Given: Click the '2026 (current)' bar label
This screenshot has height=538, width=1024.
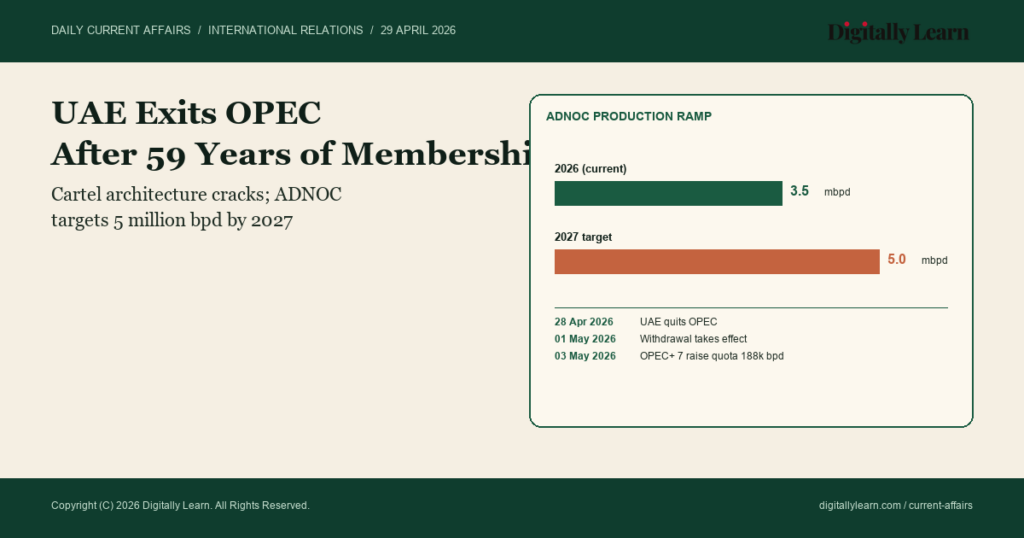Looking at the screenshot, I should (590, 168).
